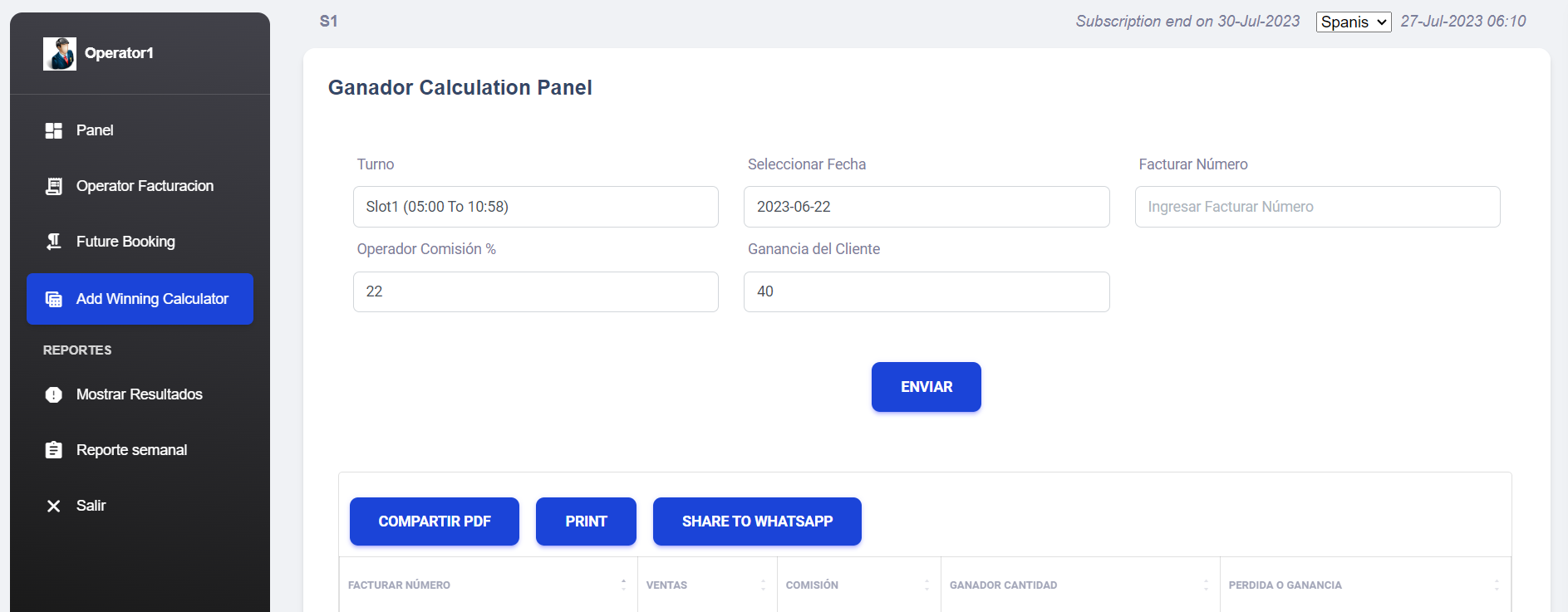The image size is (1568, 612).
Task: Click the Add Winning Calculator icon
Action: tap(54, 299)
